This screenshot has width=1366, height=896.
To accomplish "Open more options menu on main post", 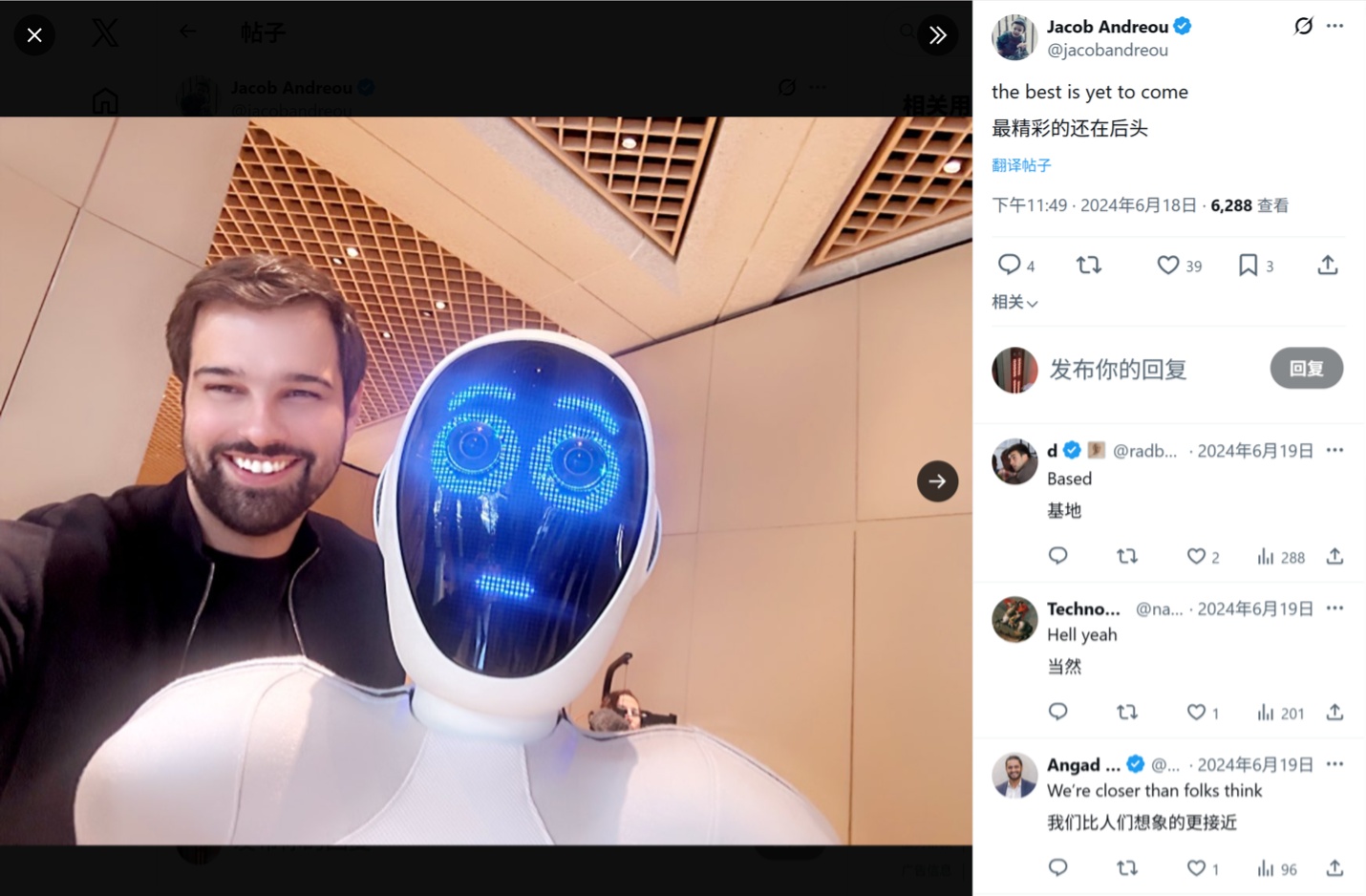I will [1334, 26].
